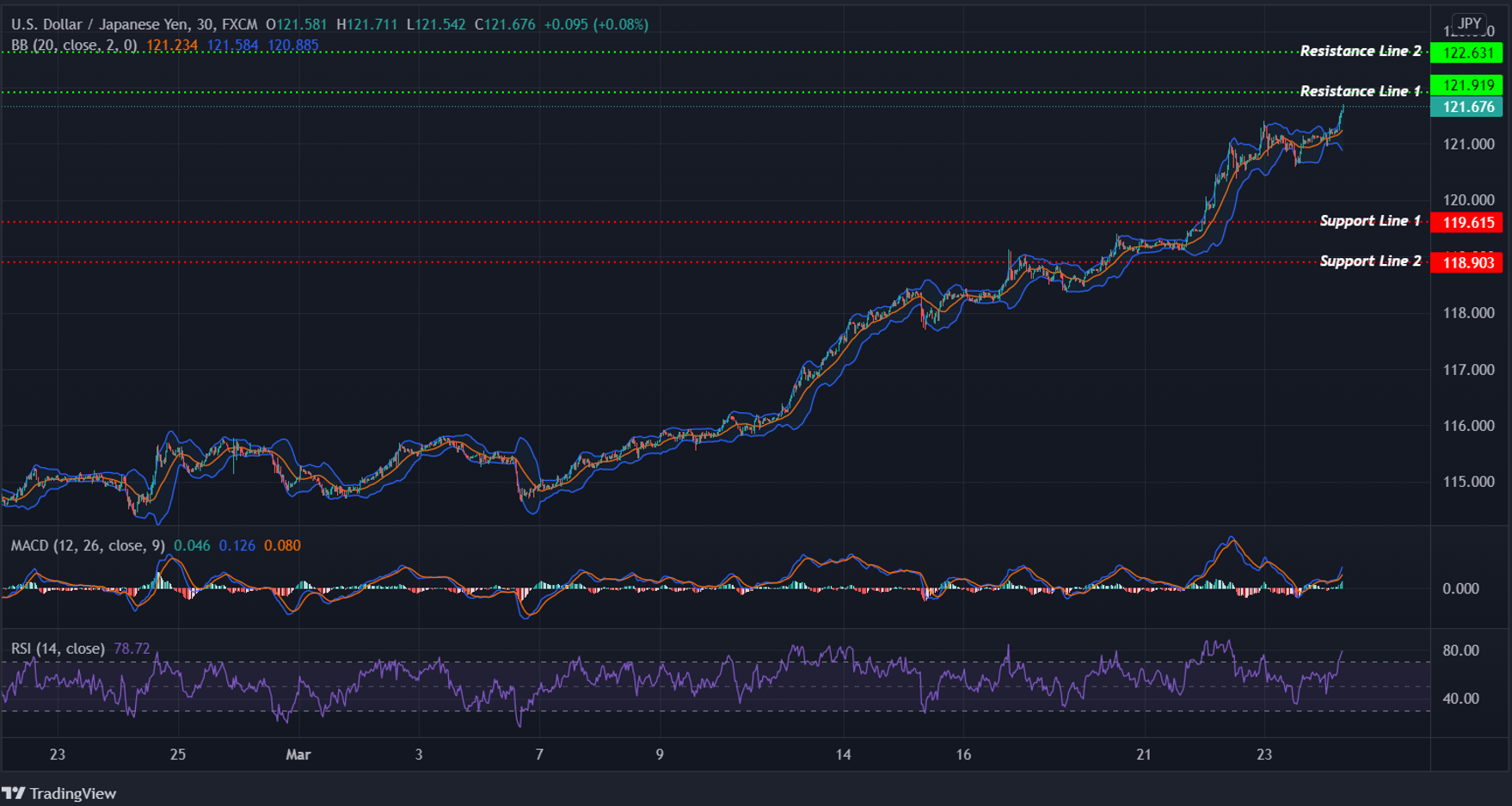The height and width of the screenshot is (806, 1512).
Task: Click the 118.000 level on price scale
Action: click(1471, 312)
